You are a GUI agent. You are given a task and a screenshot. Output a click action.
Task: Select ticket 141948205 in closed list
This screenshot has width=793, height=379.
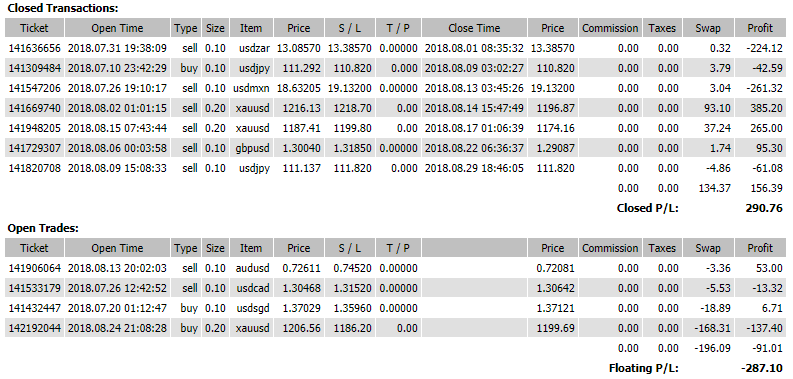34,128
